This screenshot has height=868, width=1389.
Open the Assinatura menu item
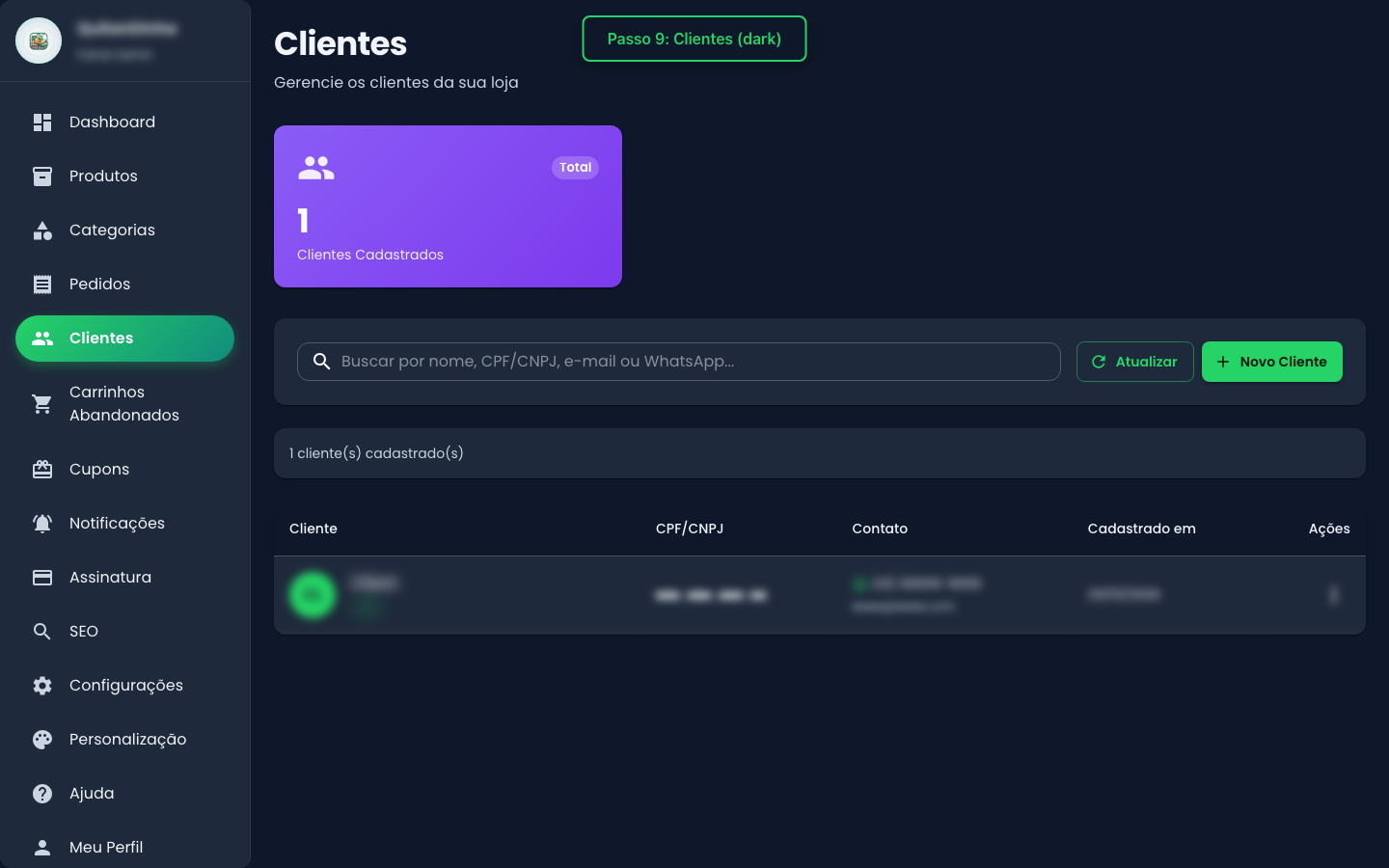[x=110, y=578]
